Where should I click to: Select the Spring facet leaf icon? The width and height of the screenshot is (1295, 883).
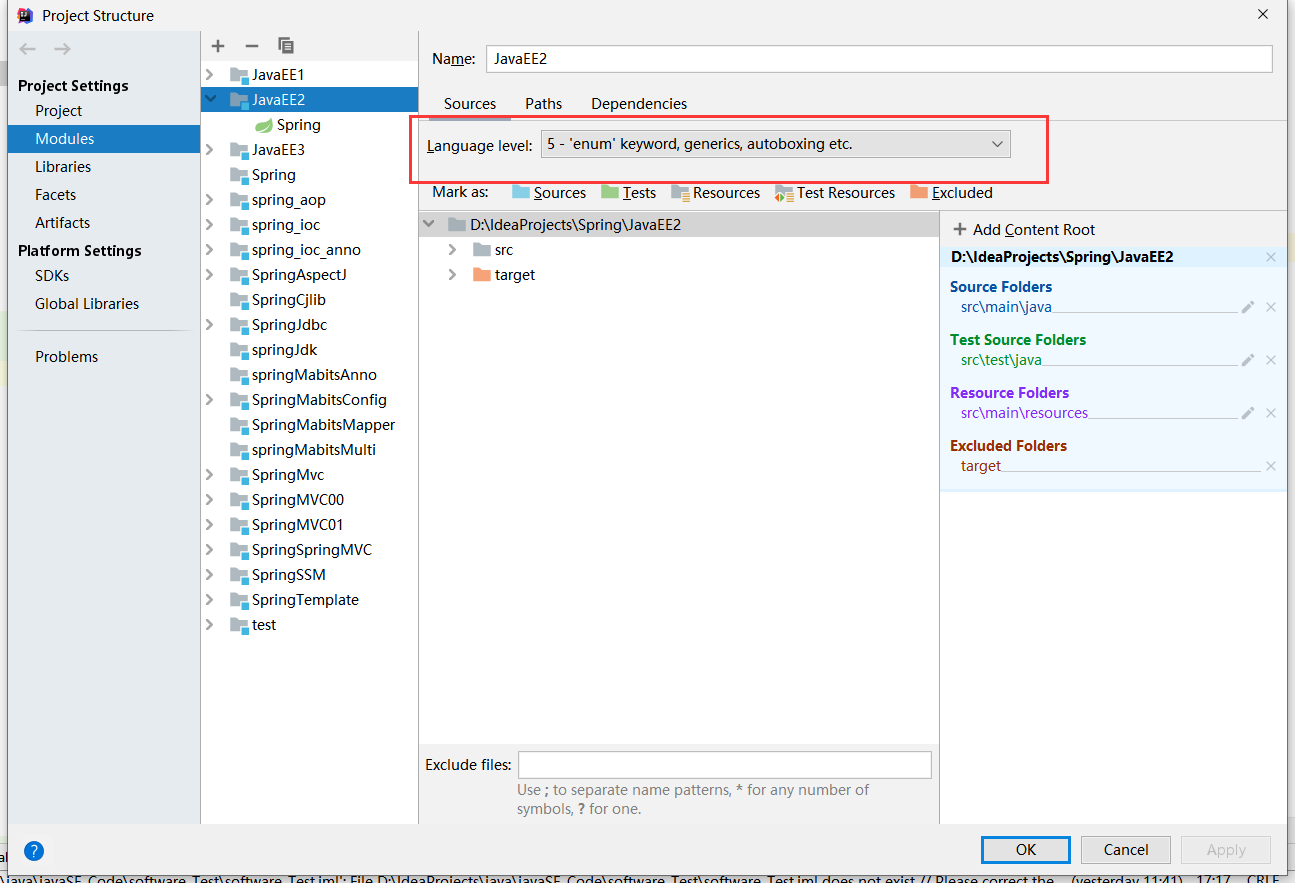tap(264, 125)
